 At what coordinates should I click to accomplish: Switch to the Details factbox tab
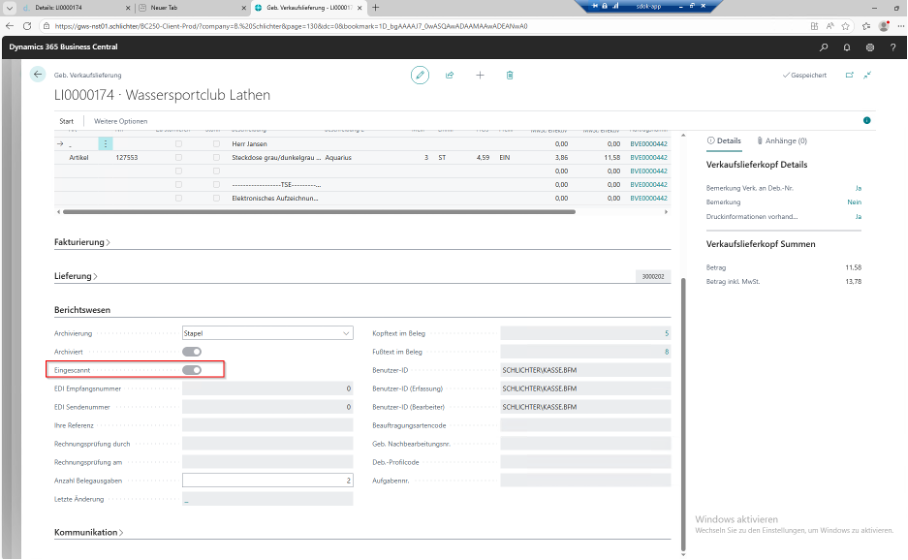[x=724, y=141]
